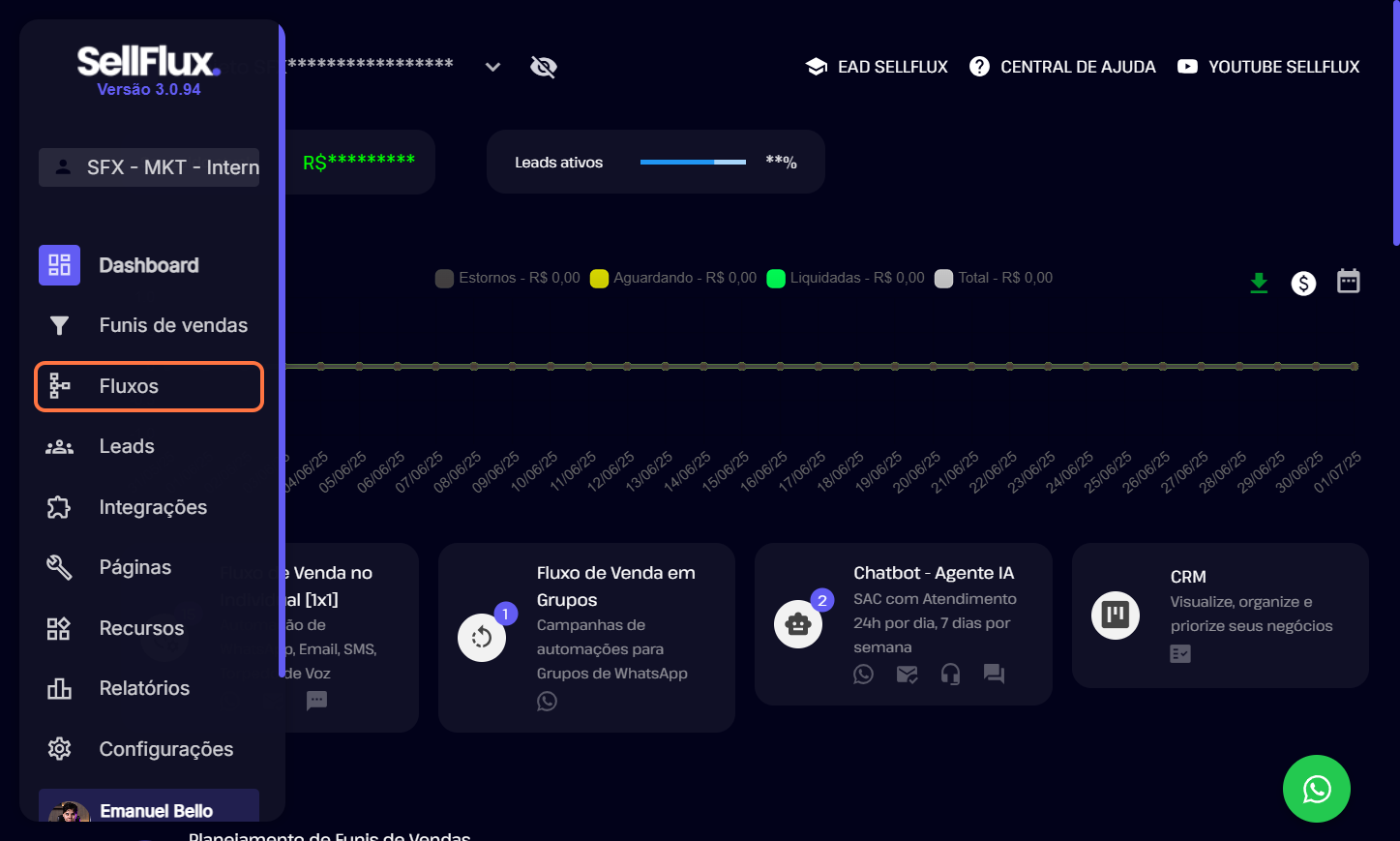Click the yellow Aguardando color swatch
The image size is (1400, 841).
point(599,279)
